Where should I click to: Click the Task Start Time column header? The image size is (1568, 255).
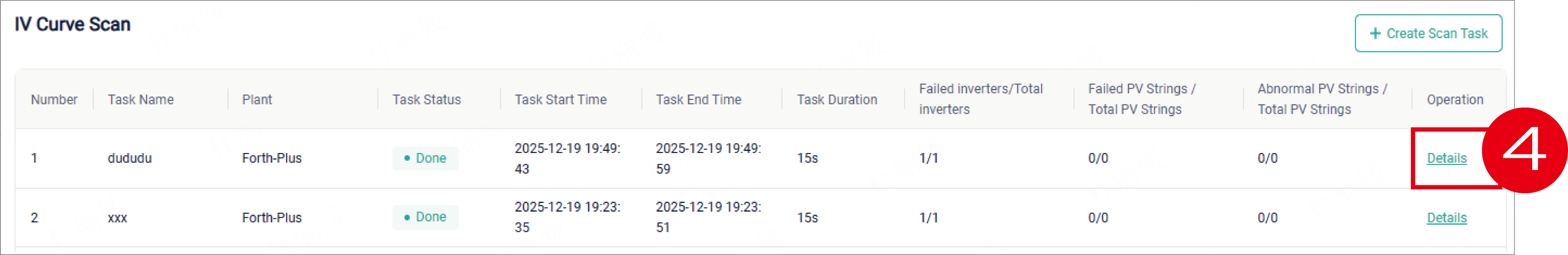point(560,100)
